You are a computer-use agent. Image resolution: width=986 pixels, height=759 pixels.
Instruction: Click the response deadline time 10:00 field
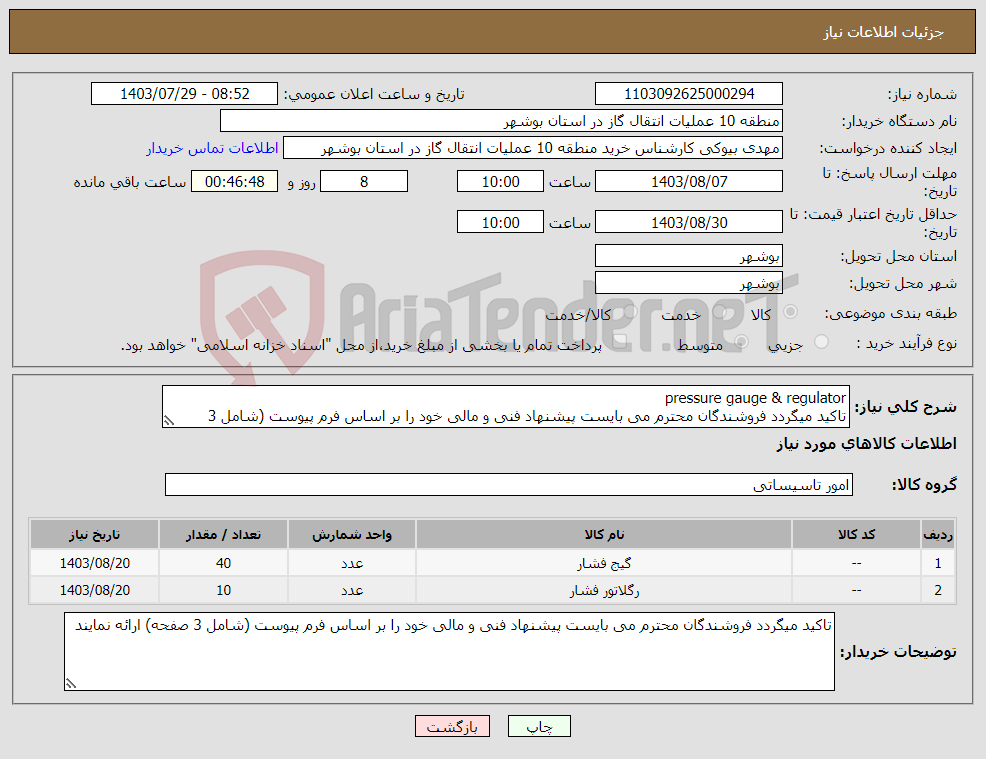point(500,181)
